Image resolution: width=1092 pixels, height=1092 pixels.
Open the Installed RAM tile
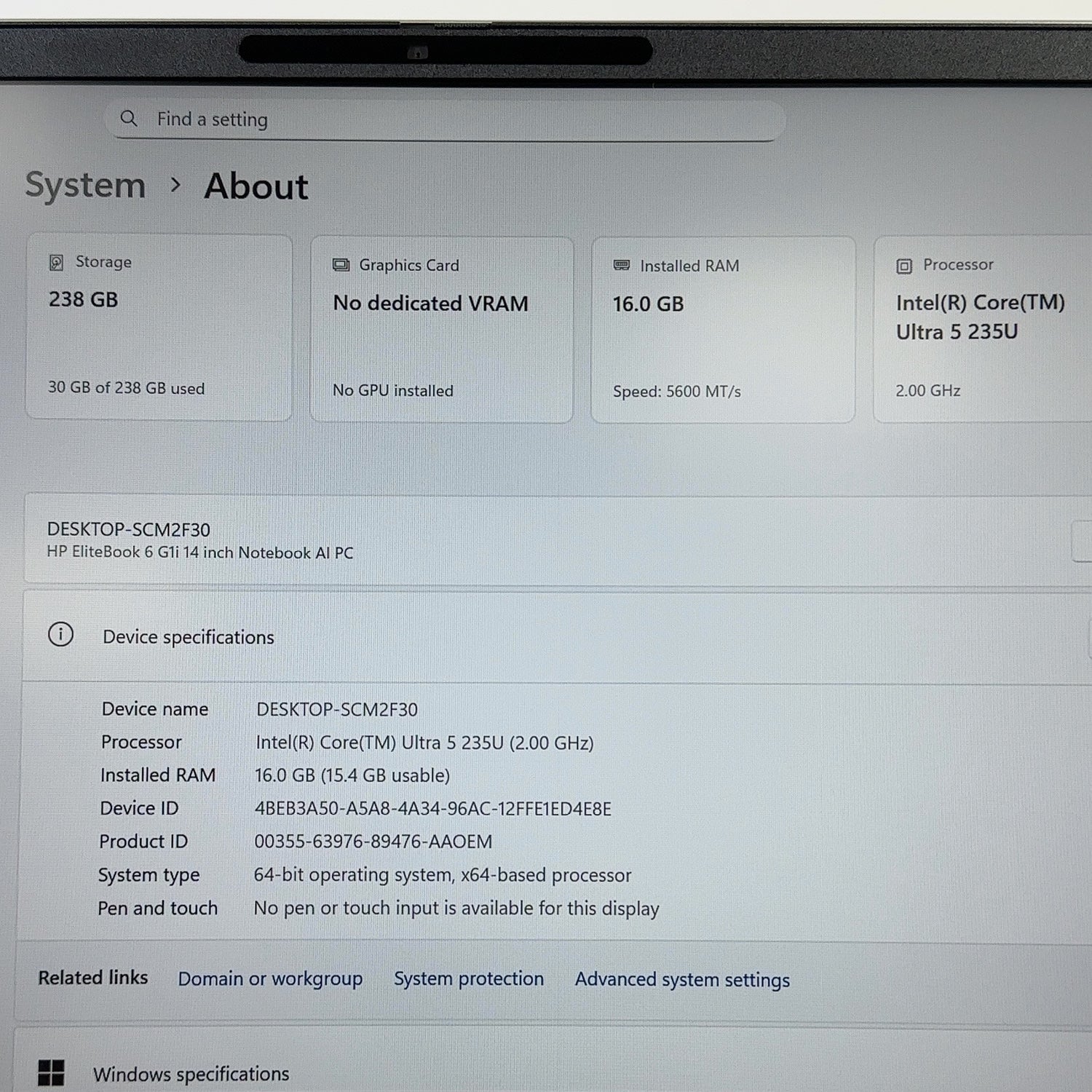click(x=723, y=330)
